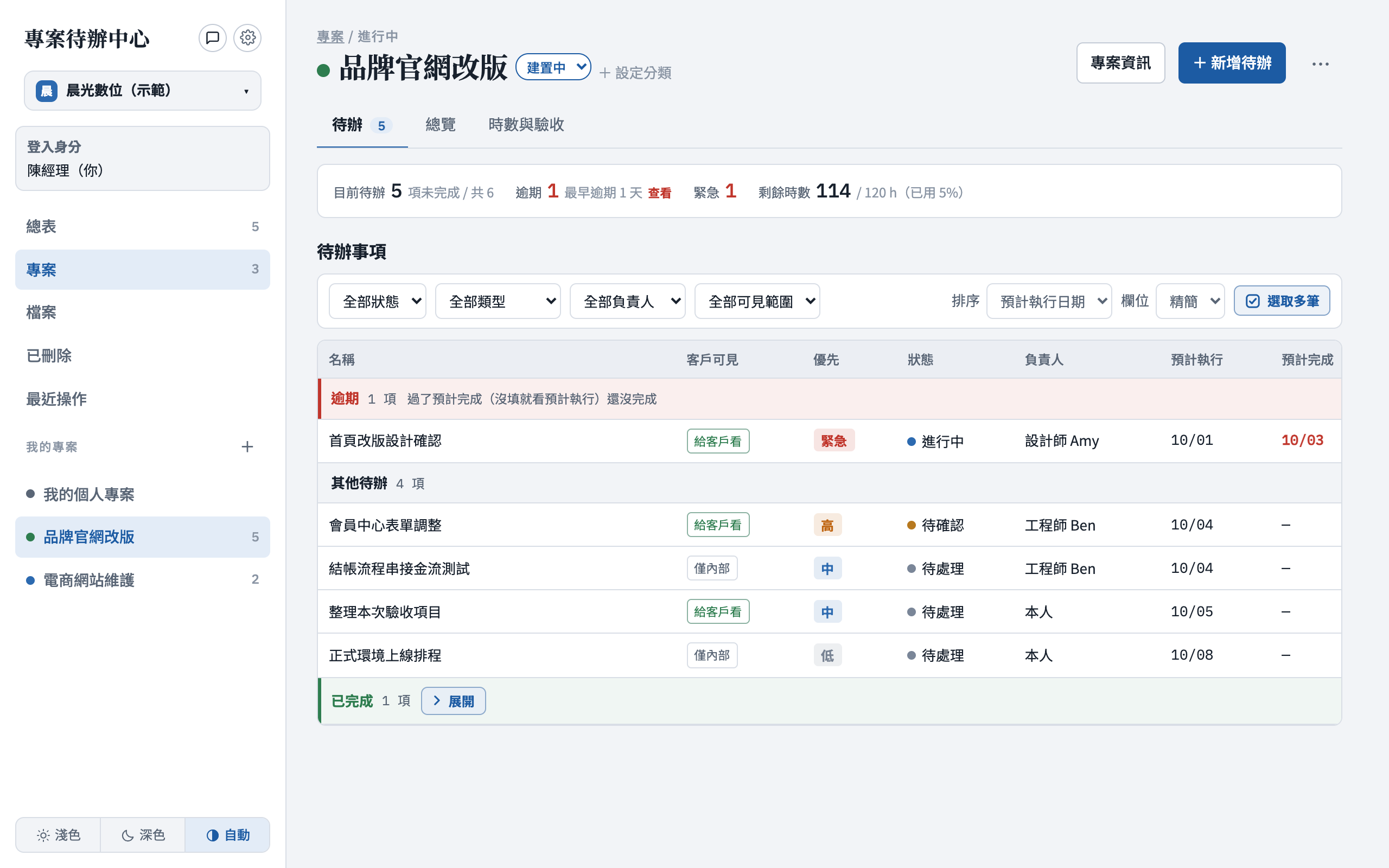The width and height of the screenshot is (1389, 868).
Task: Click the 專案資訊 button
Action: point(1120,63)
